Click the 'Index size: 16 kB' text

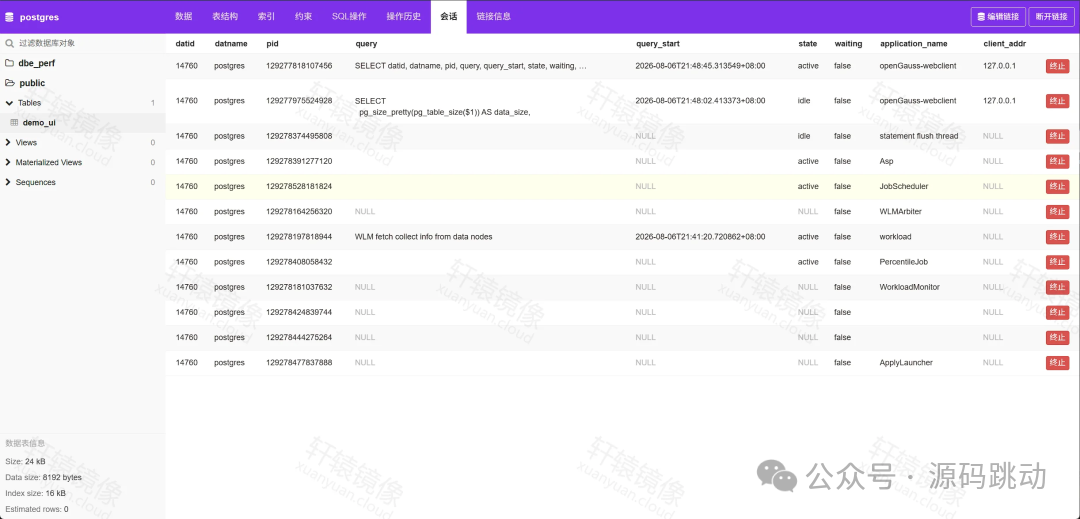coord(36,494)
